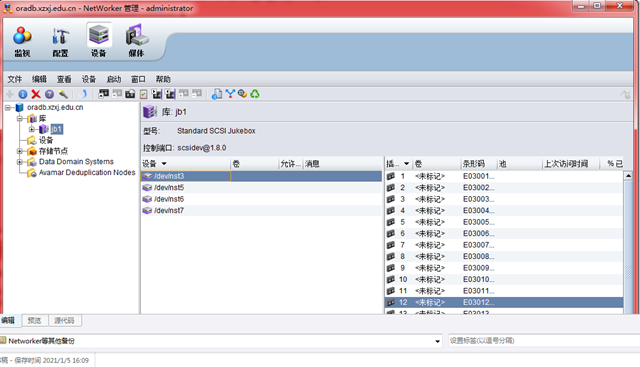Image resolution: width=640 pixels, height=367 pixels.
Task: Click the flashlight search toolbar icon
Action: click(x=63, y=94)
